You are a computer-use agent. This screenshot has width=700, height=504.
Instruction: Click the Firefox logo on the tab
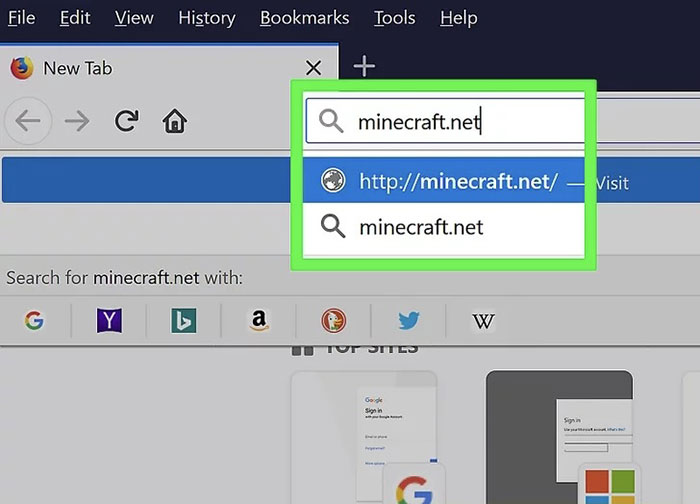coord(22,68)
